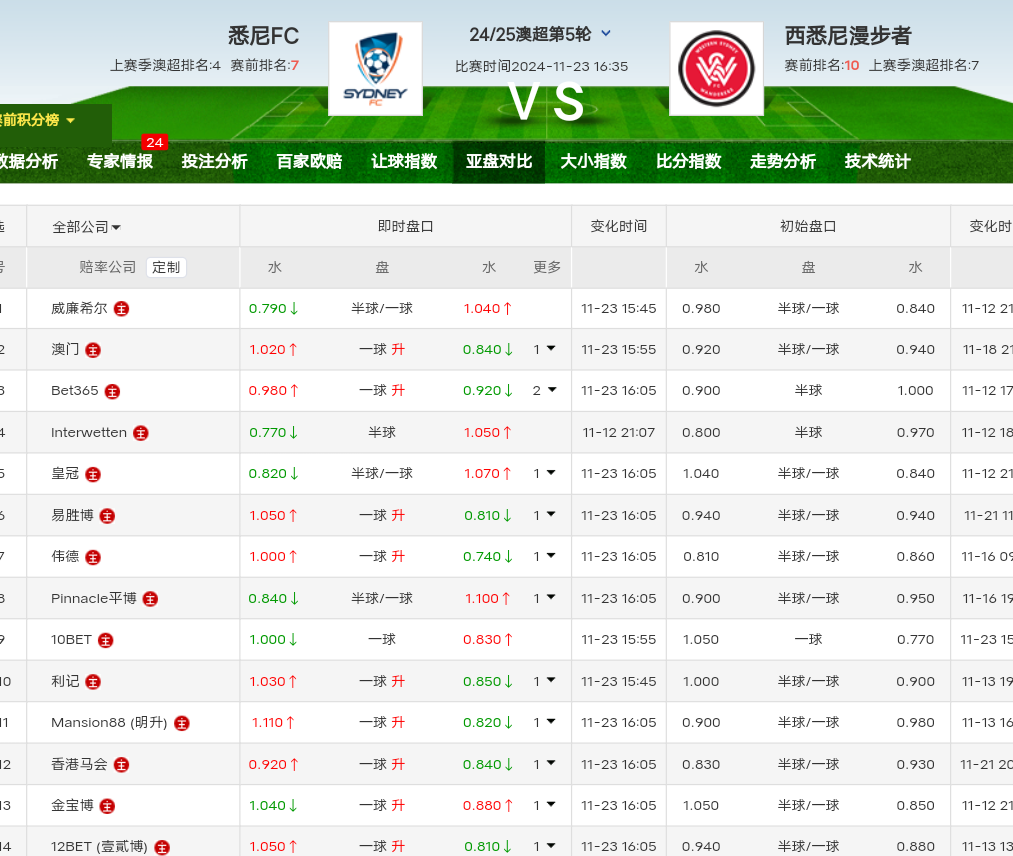Click the Bet365 company name
1013x856 pixels.
[75, 390]
